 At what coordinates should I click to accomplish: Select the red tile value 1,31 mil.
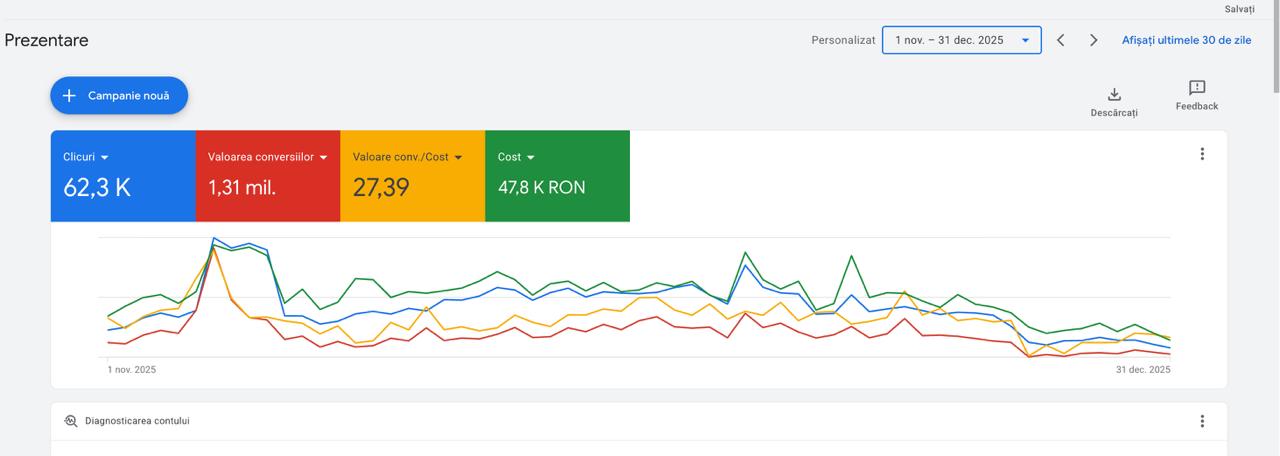point(242,187)
